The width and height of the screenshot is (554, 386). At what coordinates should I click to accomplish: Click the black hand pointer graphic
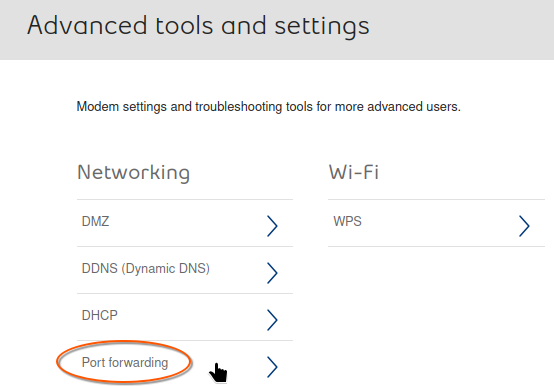click(218, 373)
